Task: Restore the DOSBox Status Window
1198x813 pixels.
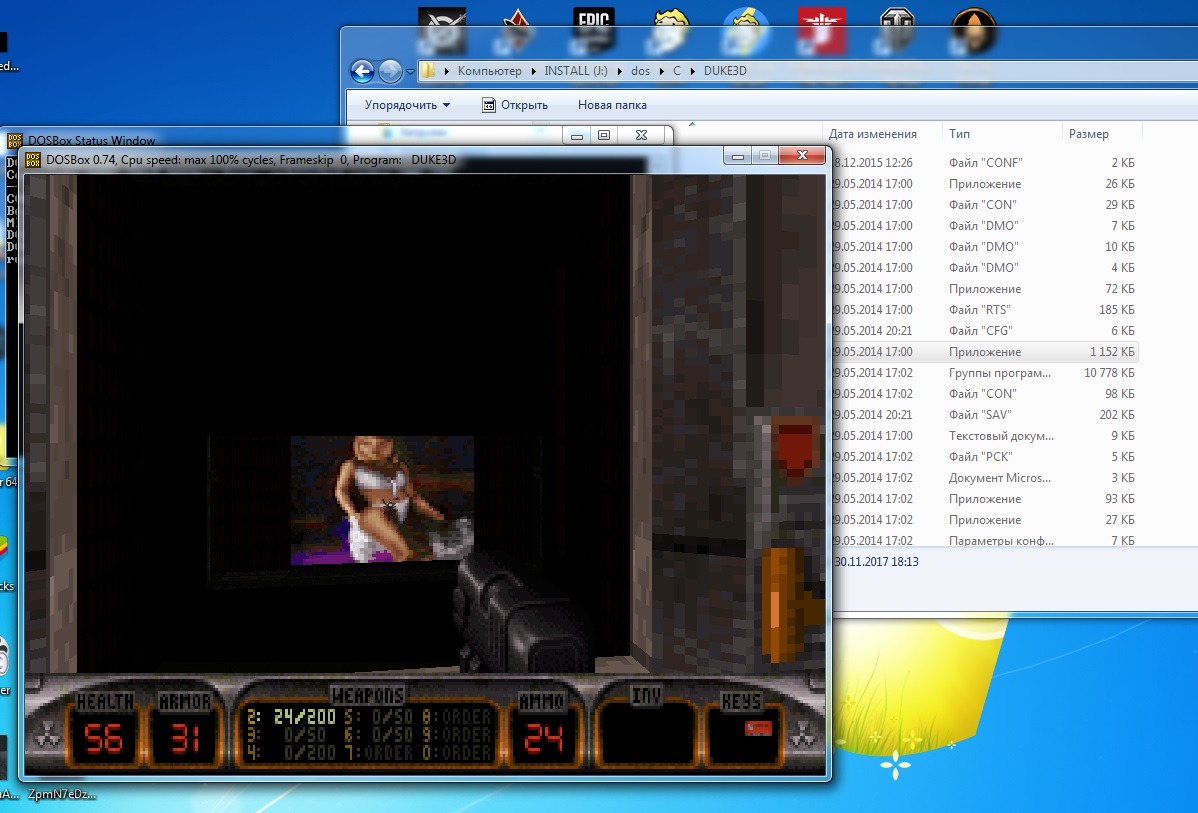Action: tap(604, 135)
